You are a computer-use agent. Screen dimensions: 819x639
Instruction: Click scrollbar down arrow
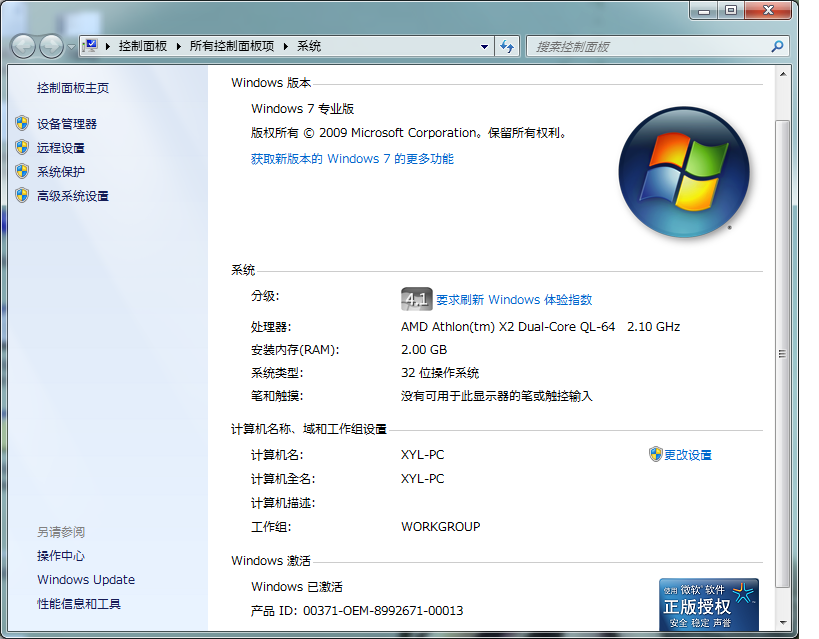tap(782, 622)
